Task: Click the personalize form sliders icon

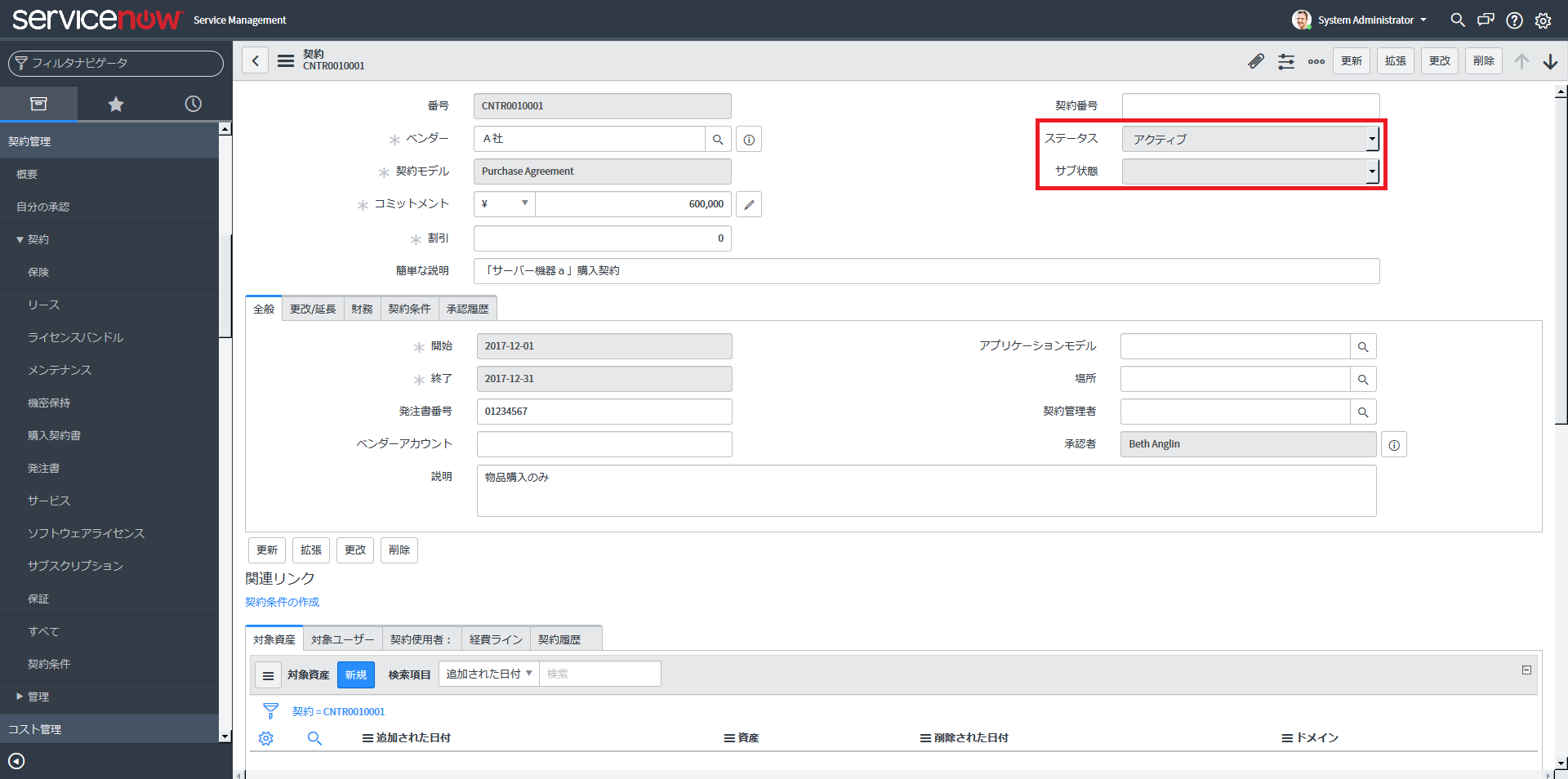Action: (x=1286, y=61)
